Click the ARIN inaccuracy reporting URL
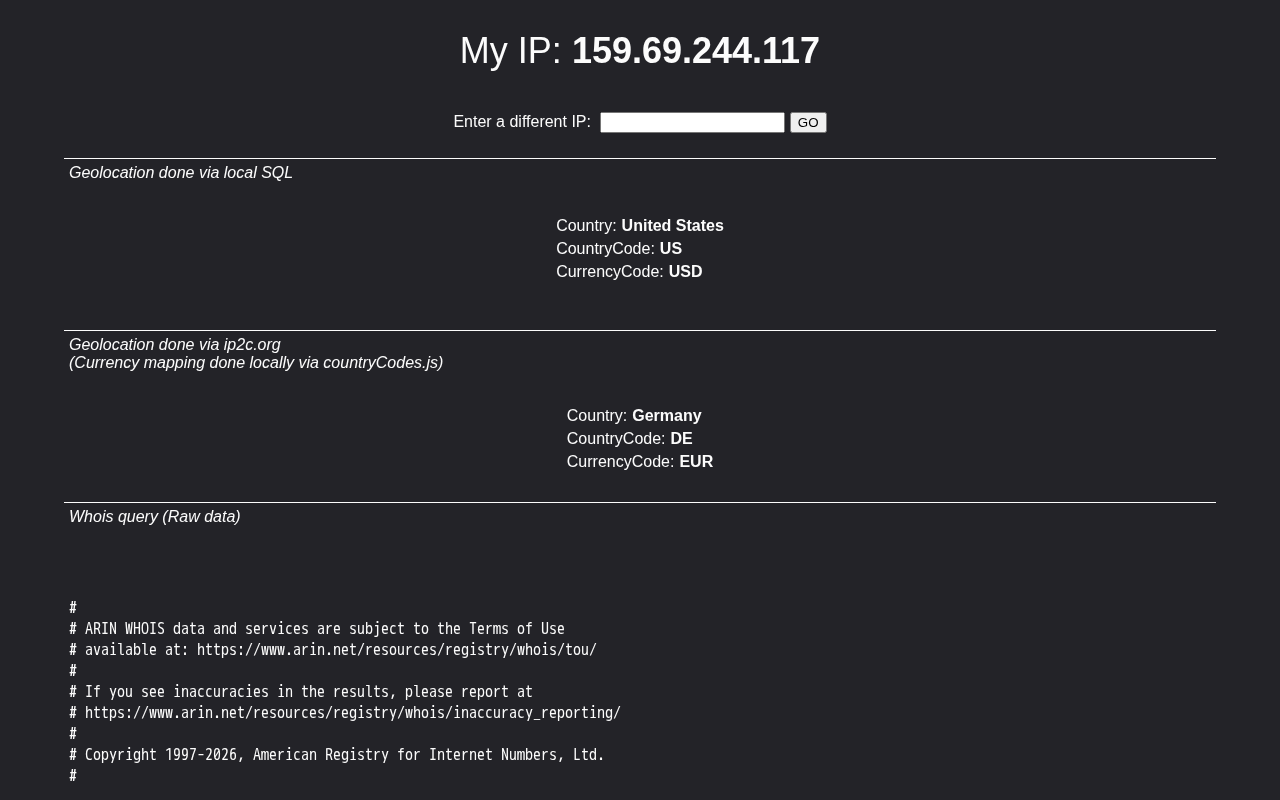 pos(352,713)
